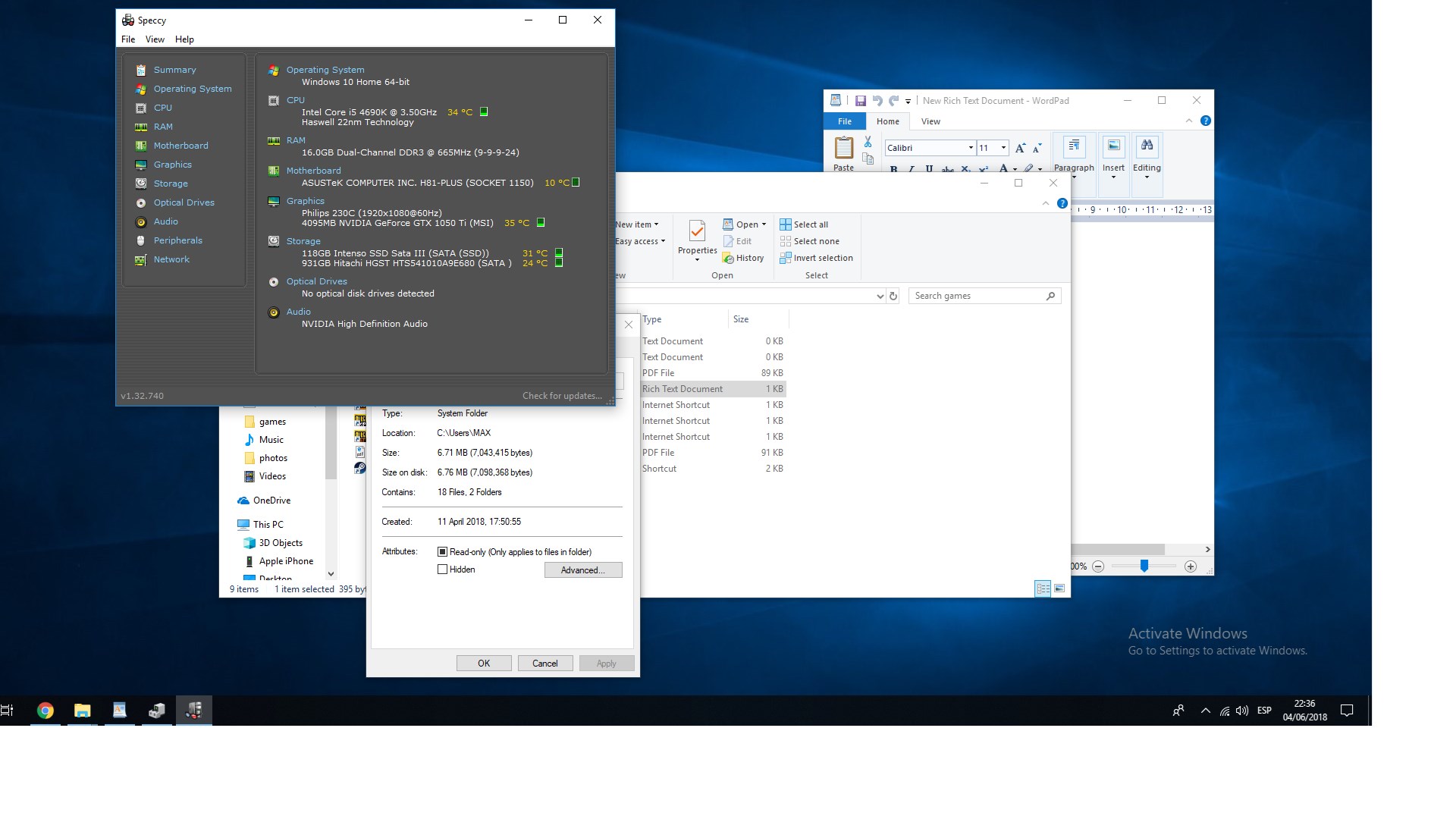
Task: Open WordPad from the taskbar
Action: coord(120,711)
